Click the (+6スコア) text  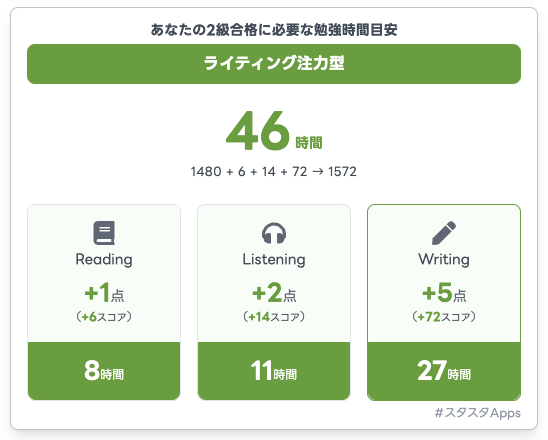[x=104, y=317]
